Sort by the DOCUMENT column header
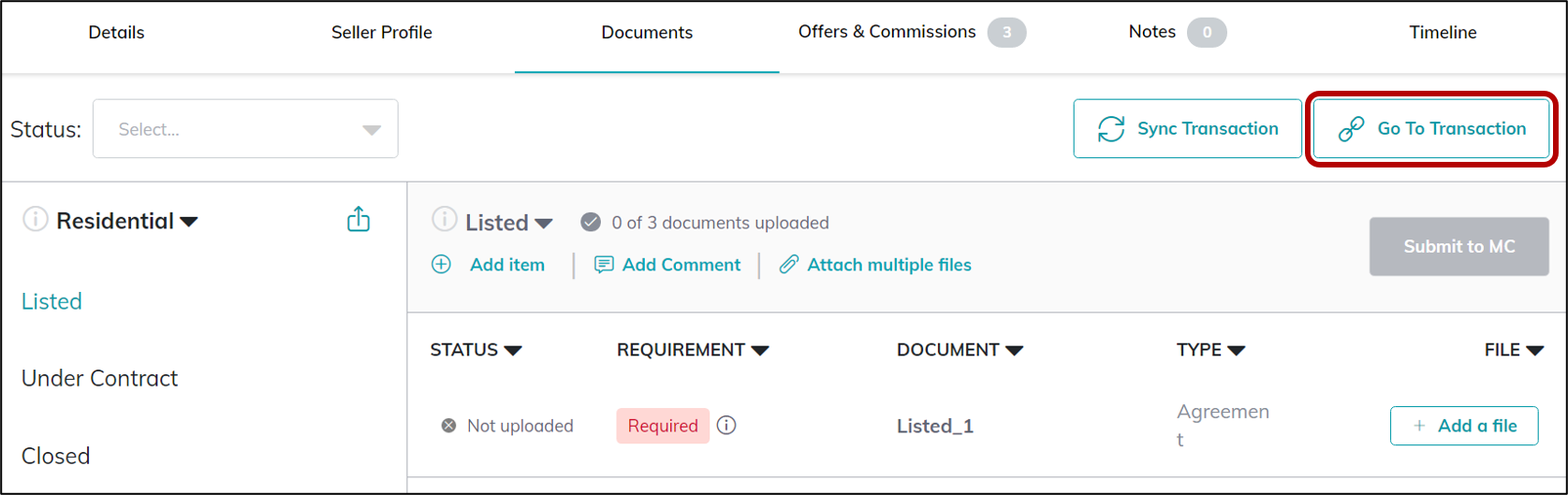Viewport: 1568px width, 495px height. (x=960, y=350)
